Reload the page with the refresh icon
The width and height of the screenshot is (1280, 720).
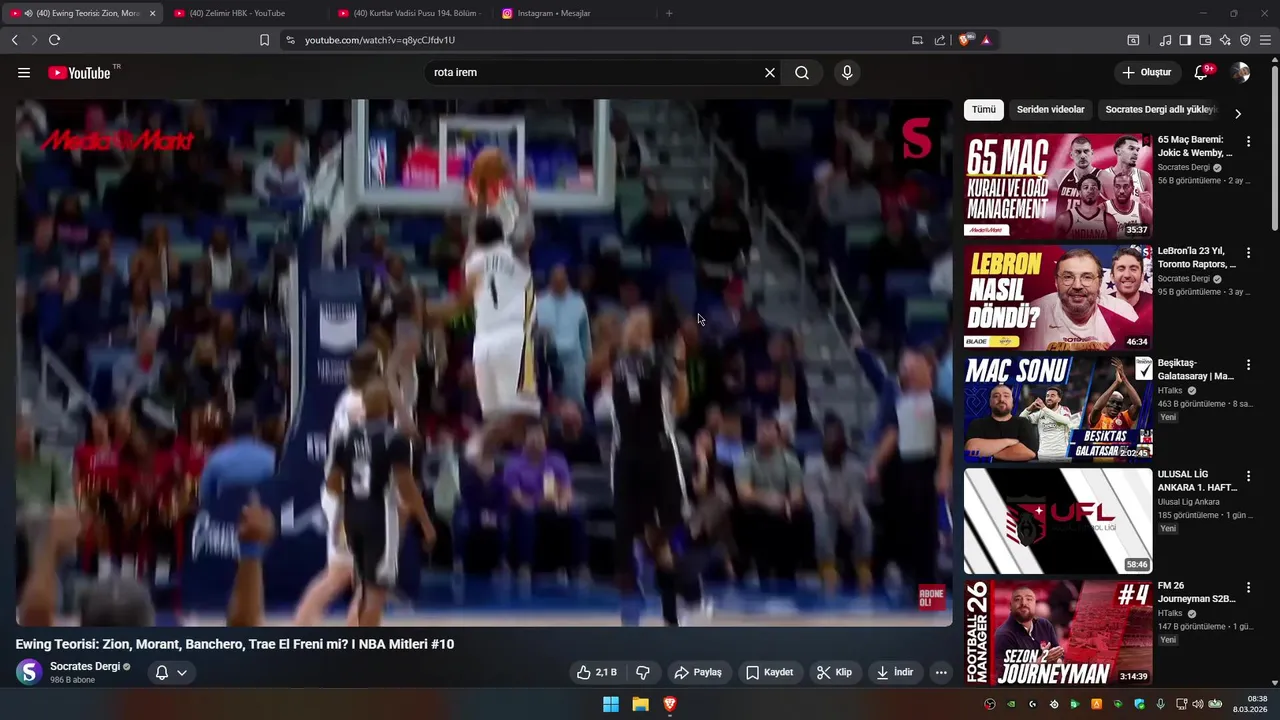54,40
